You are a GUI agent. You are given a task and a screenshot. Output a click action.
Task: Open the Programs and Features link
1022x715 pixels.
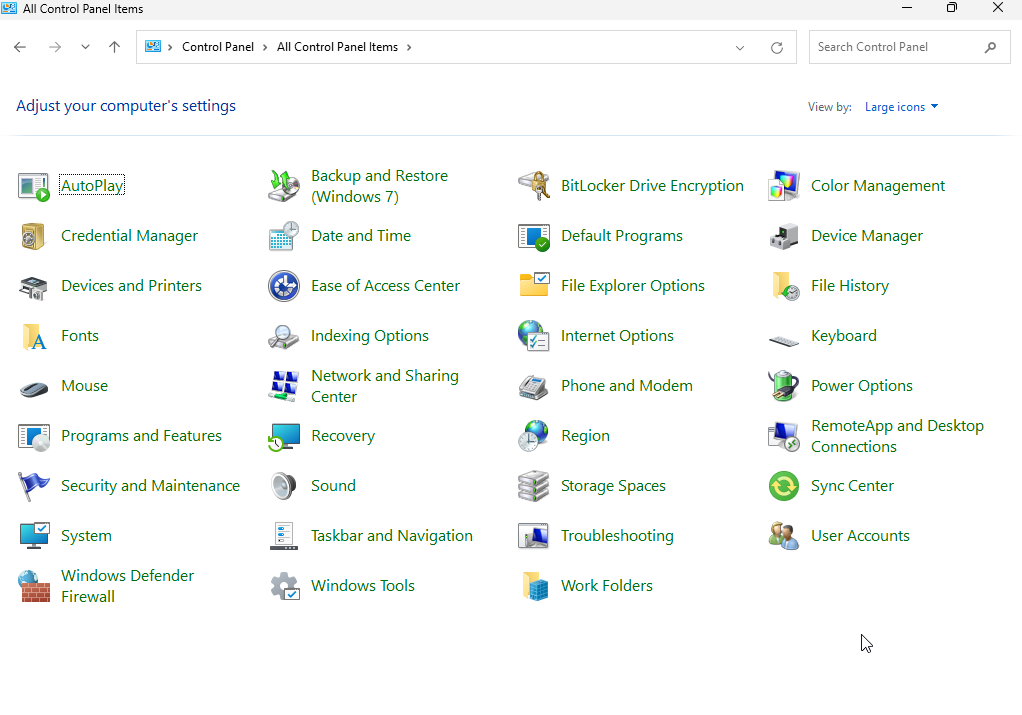point(141,436)
